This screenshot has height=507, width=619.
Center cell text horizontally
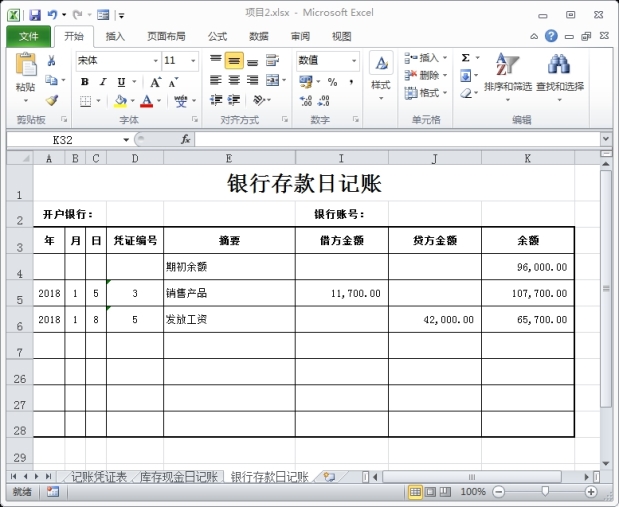234,80
